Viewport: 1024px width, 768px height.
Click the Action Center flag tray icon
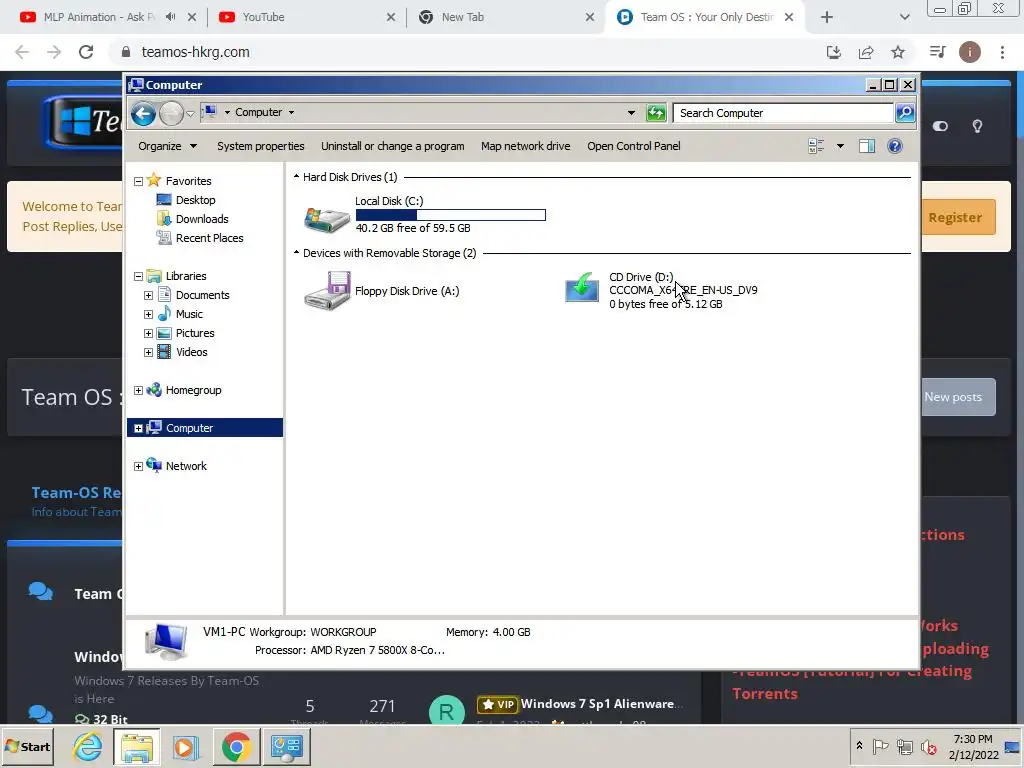880,746
